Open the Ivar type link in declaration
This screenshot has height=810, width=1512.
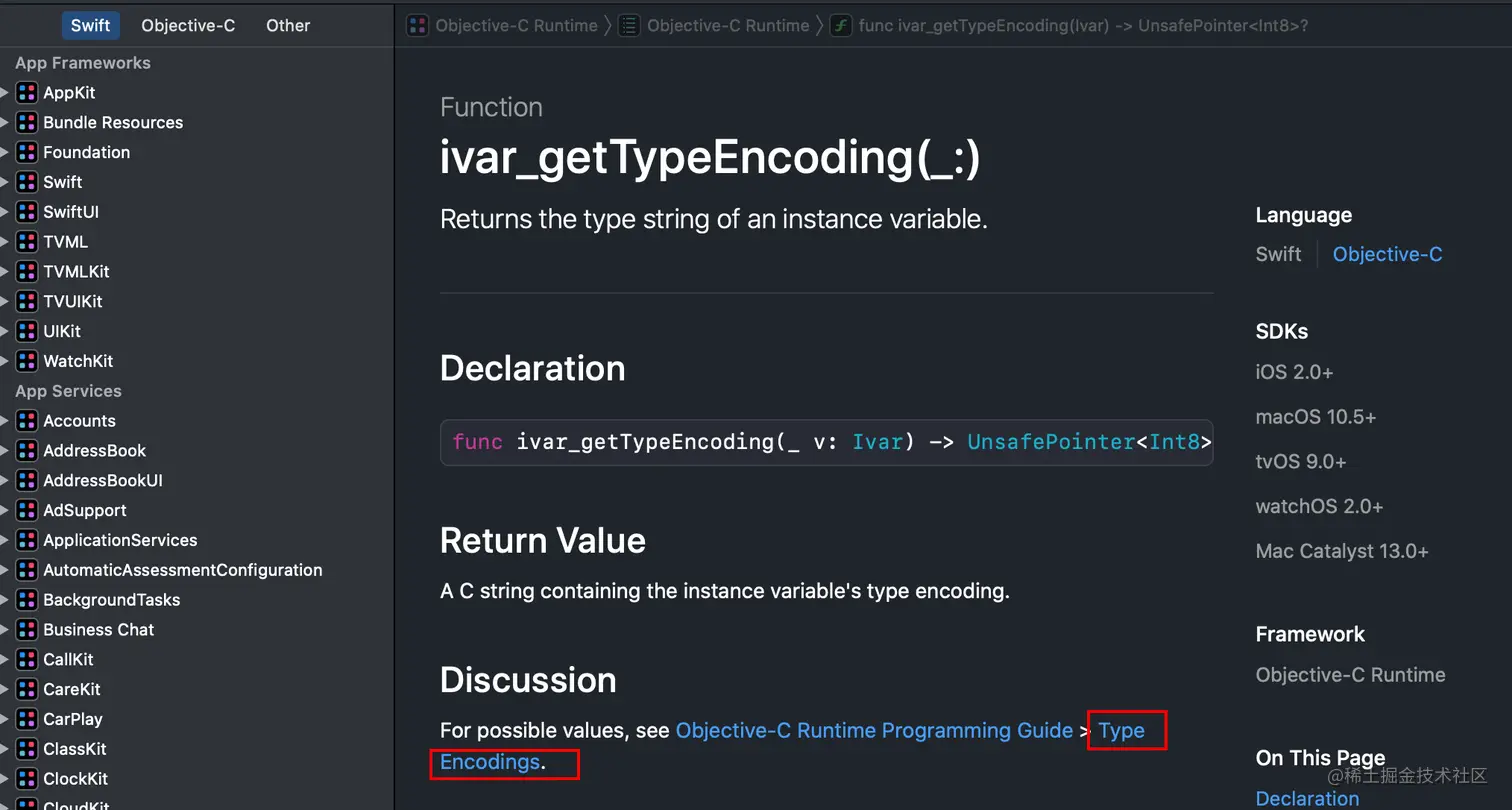tap(877, 442)
